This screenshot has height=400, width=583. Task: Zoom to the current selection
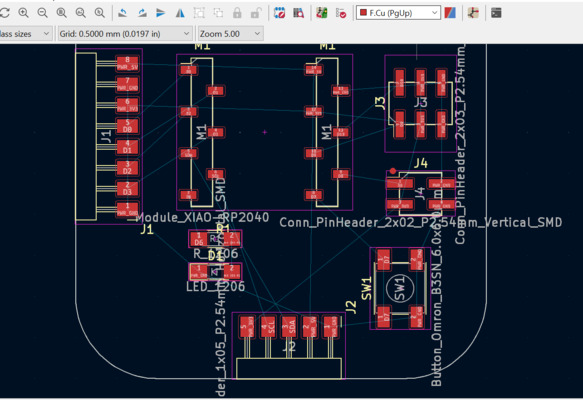point(99,13)
